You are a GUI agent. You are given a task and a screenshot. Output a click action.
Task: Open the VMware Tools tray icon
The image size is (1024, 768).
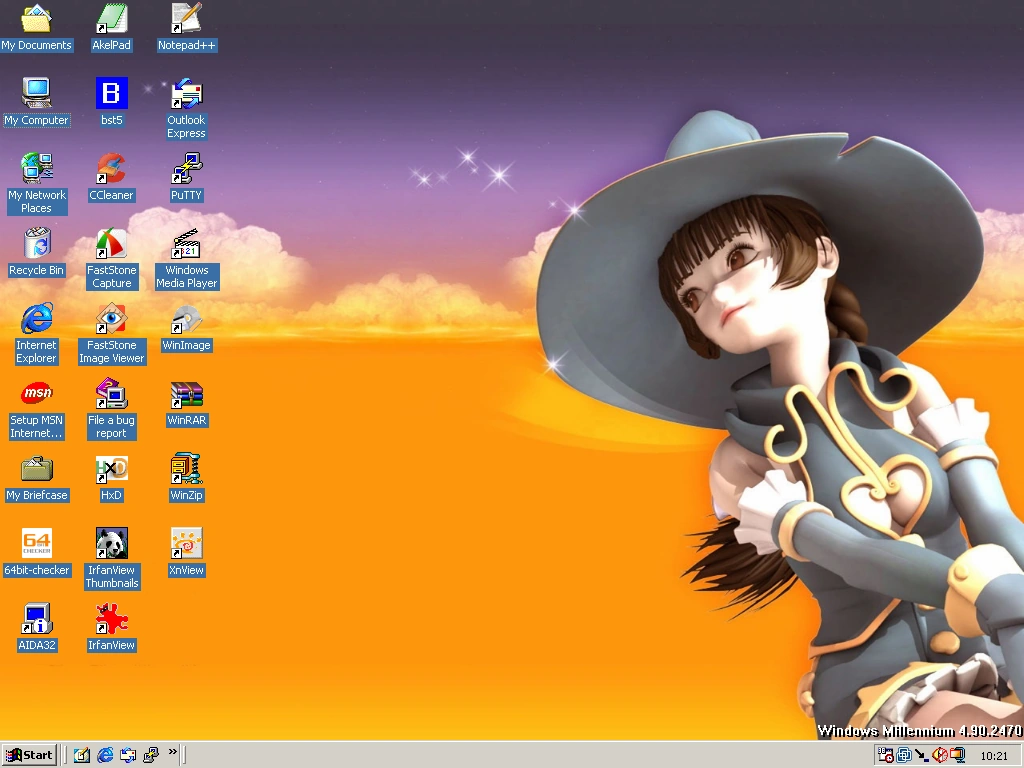pos(904,756)
